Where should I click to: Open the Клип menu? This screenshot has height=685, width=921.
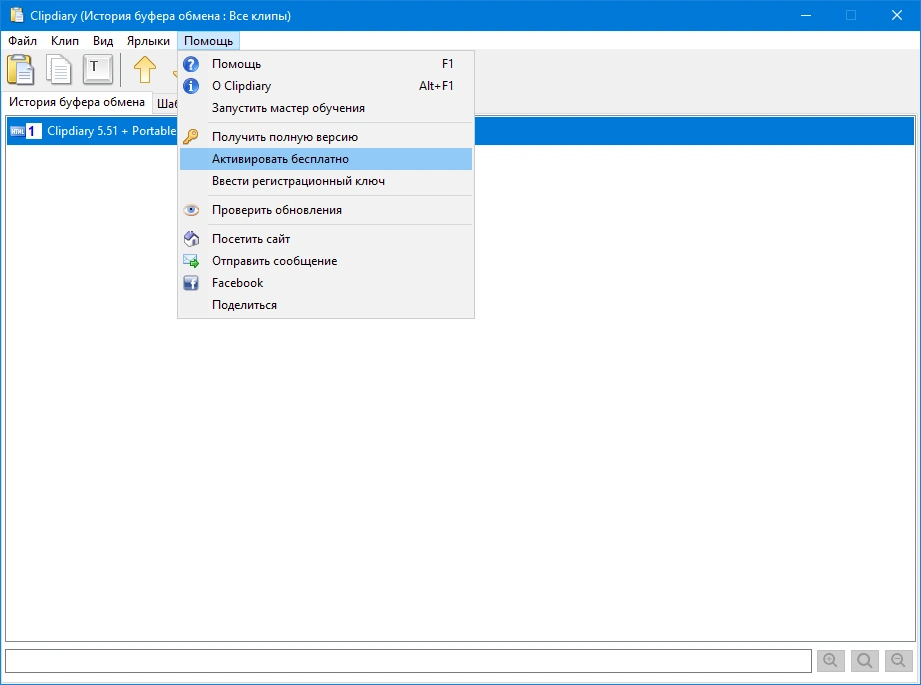pos(65,41)
